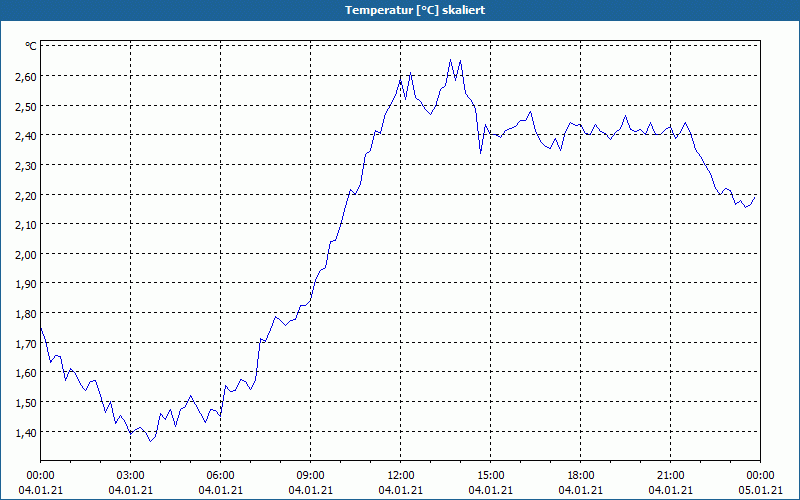The image size is (800, 500).
Task: Pick the 1,50 y-axis label
Action: tap(26, 403)
